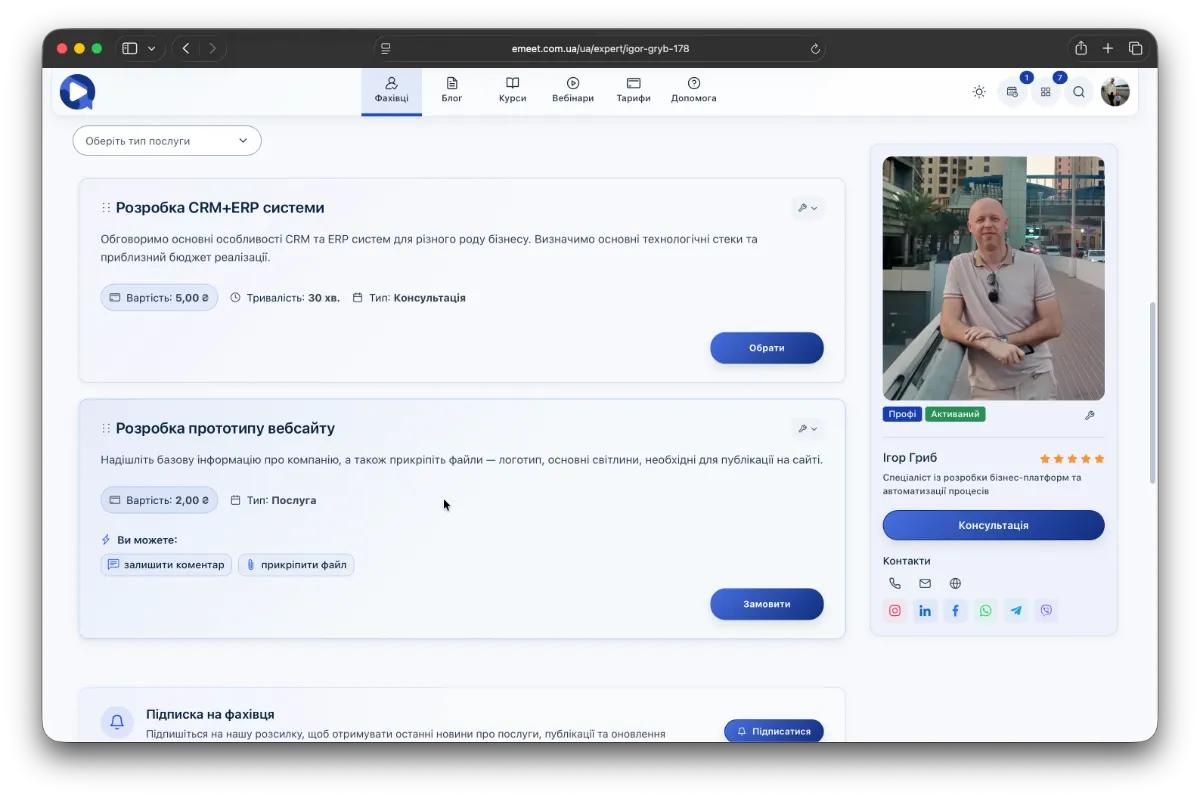Viewport: 1200px width, 798px height.
Task: Open the LinkedIn profile icon
Action: [925, 610]
